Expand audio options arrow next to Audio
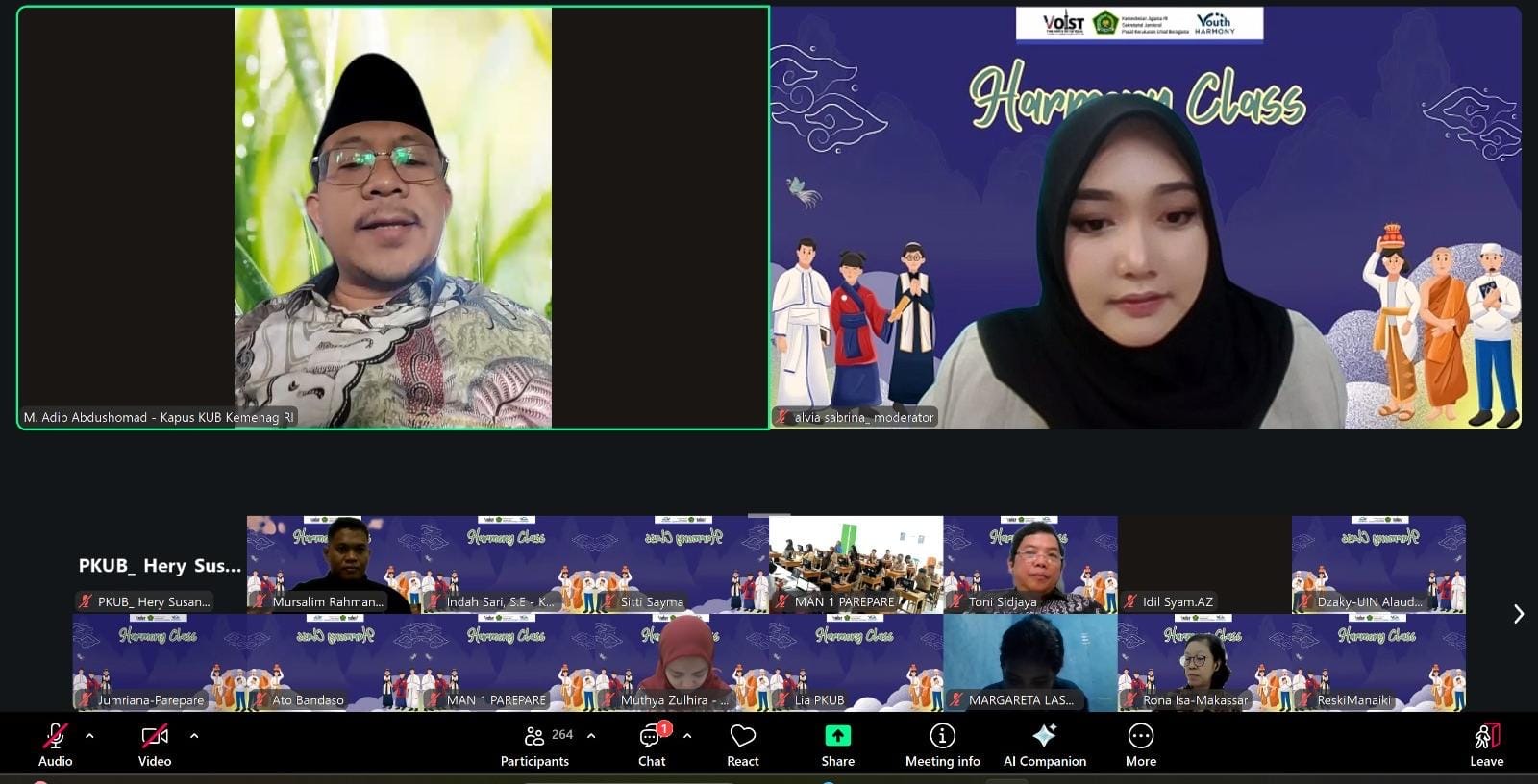The image size is (1538, 784). coord(89,736)
